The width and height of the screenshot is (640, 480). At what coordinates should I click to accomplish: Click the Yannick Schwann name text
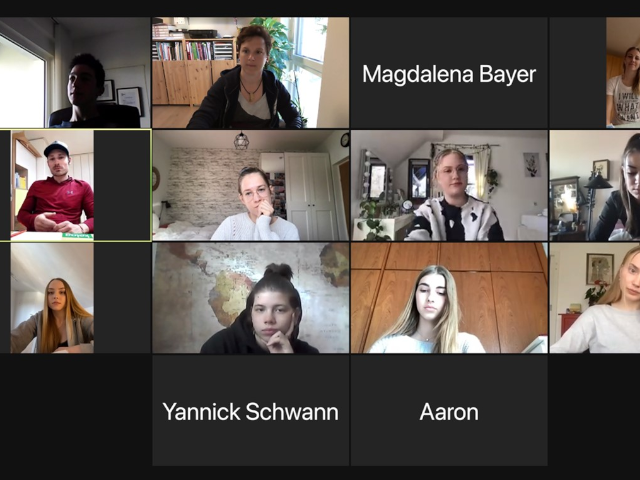click(x=251, y=412)
